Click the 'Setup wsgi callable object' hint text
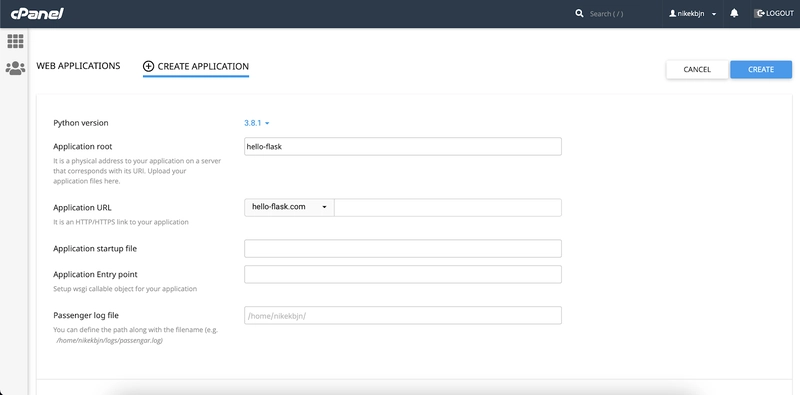800x395 pixels. point(125,289)
